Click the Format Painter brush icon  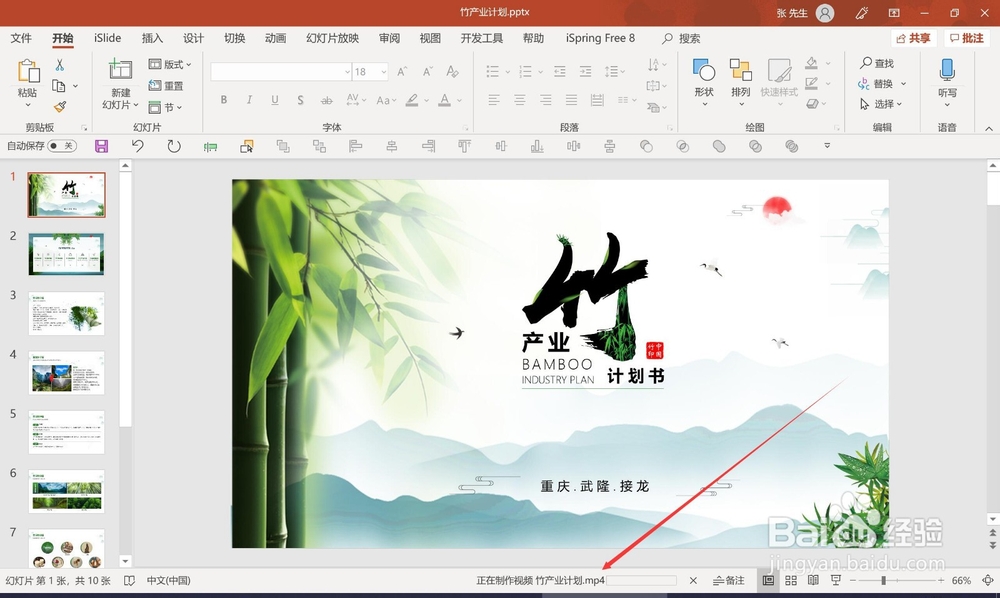[x=60, y=106]
